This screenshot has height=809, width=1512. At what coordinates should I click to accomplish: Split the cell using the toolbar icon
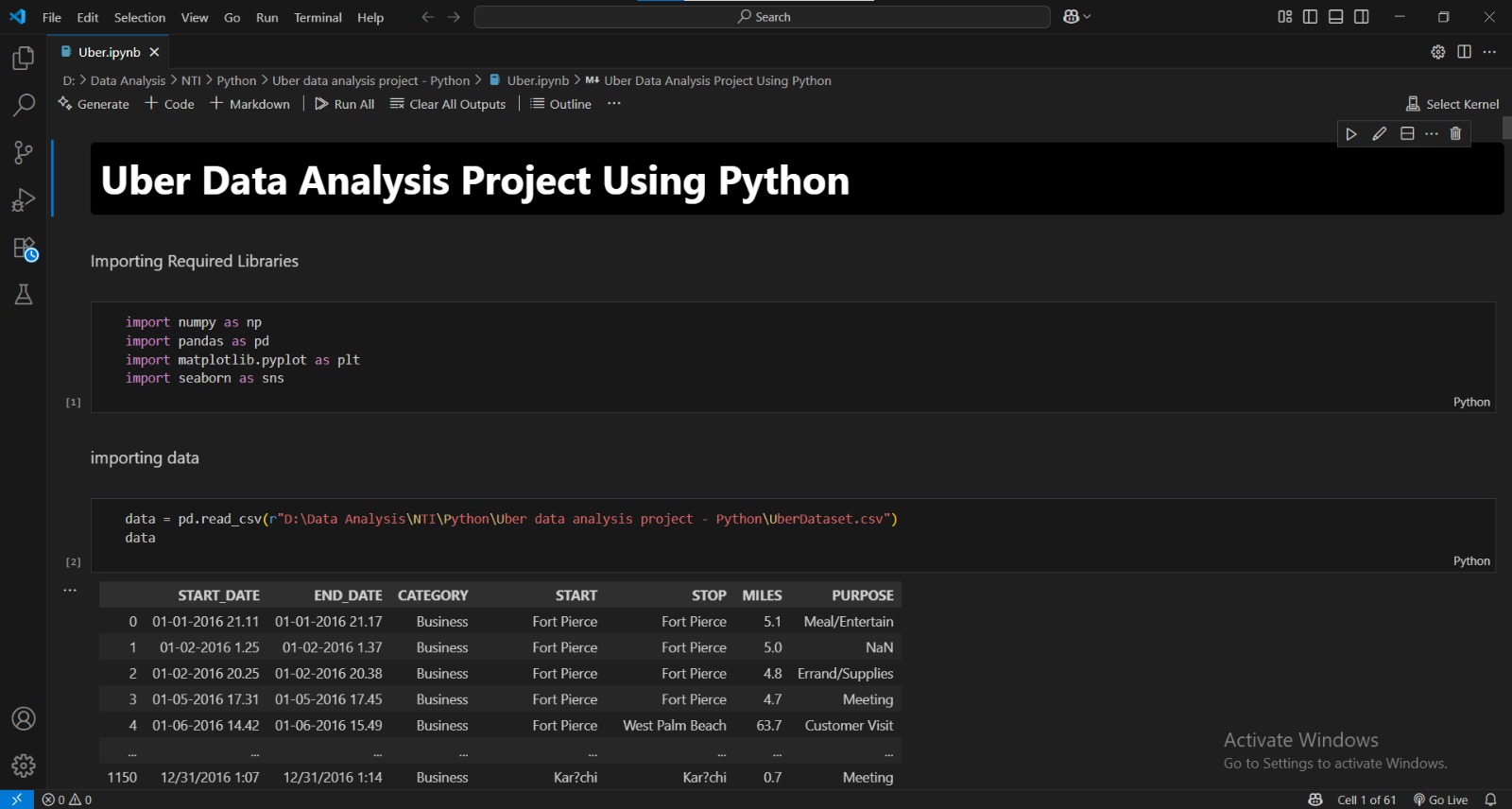pos(1407,134)
